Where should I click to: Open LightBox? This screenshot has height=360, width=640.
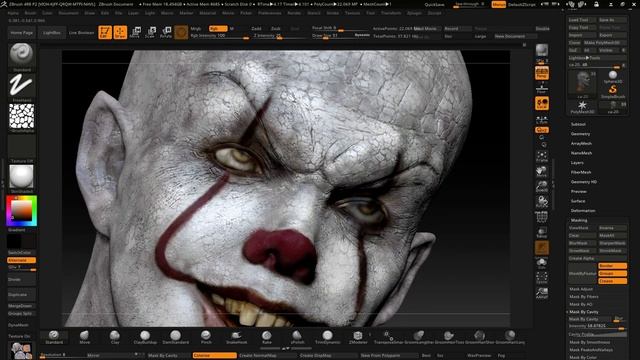coord(52,33)
